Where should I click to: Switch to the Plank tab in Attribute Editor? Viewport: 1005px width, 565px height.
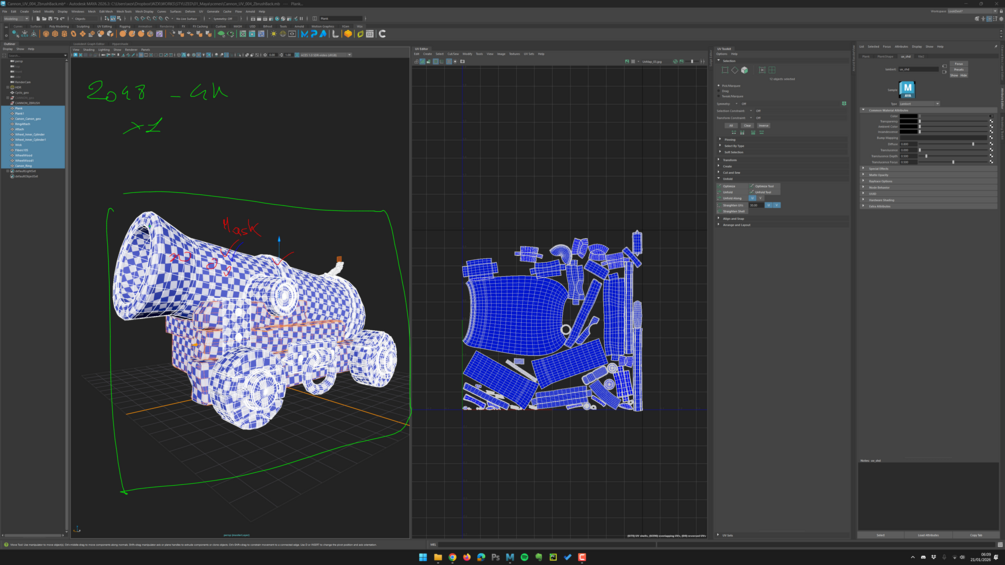click(x=866, y=56)
